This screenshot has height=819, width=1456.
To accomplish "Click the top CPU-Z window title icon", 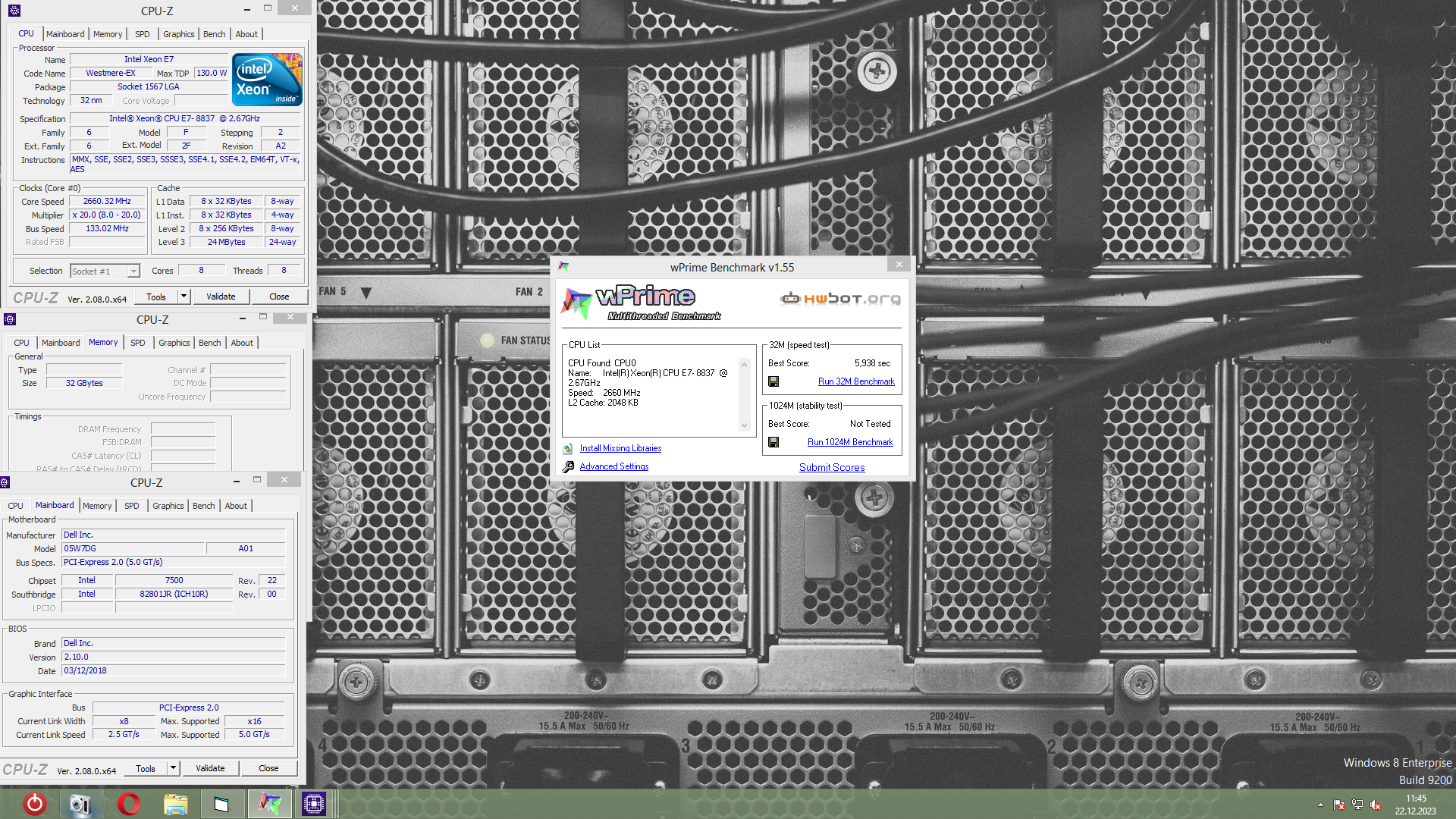I will point(14,11).
